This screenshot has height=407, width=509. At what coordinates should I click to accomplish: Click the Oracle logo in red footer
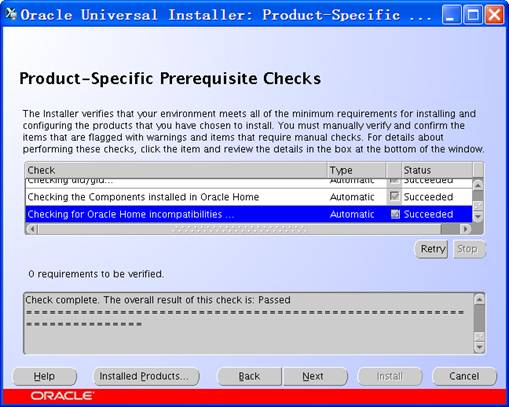(62, 396)
